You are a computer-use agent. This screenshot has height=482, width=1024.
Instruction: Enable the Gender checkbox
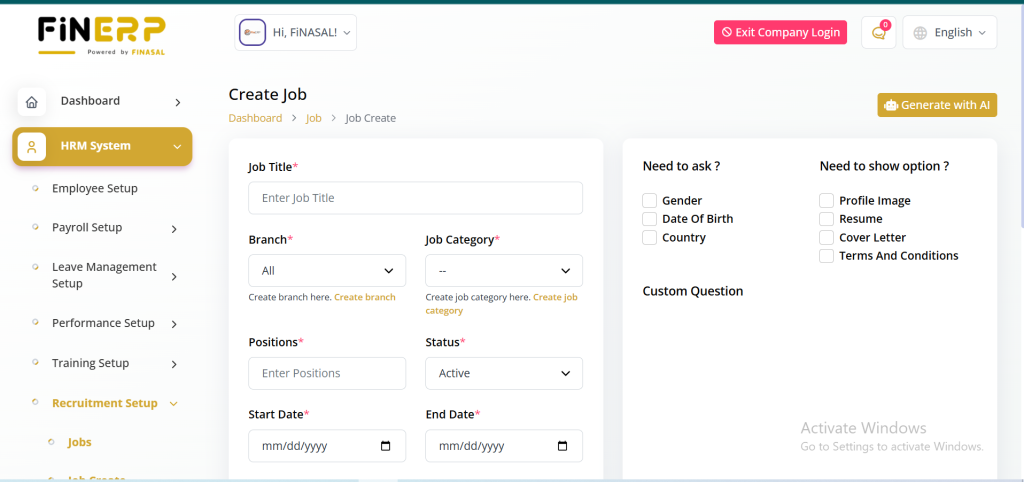(650, 200)
